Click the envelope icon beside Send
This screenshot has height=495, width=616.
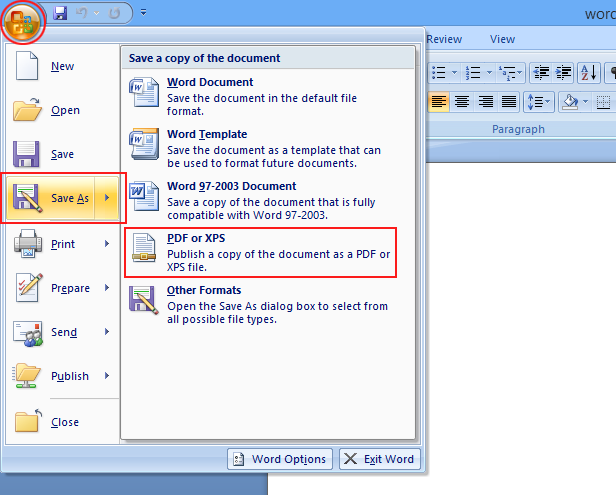28,334
